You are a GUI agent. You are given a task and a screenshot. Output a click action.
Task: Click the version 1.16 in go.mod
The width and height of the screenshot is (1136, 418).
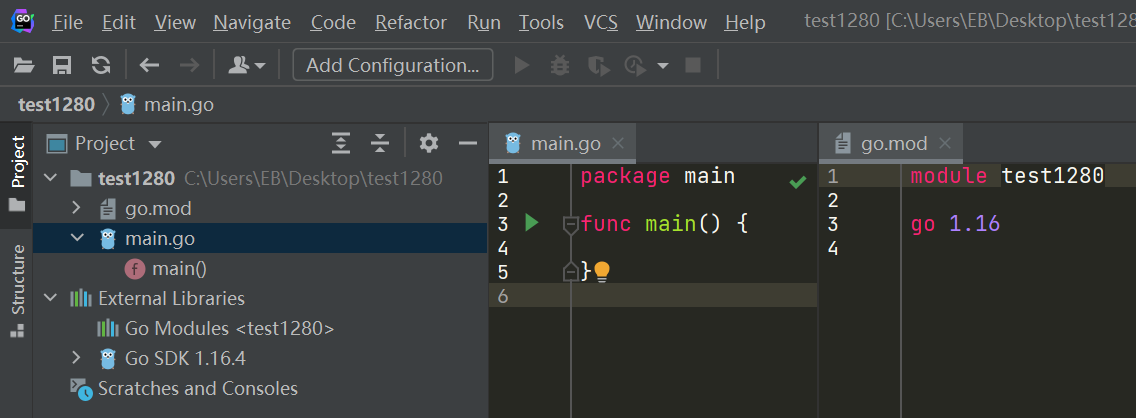pyautogui.click(x=974, y=224)
